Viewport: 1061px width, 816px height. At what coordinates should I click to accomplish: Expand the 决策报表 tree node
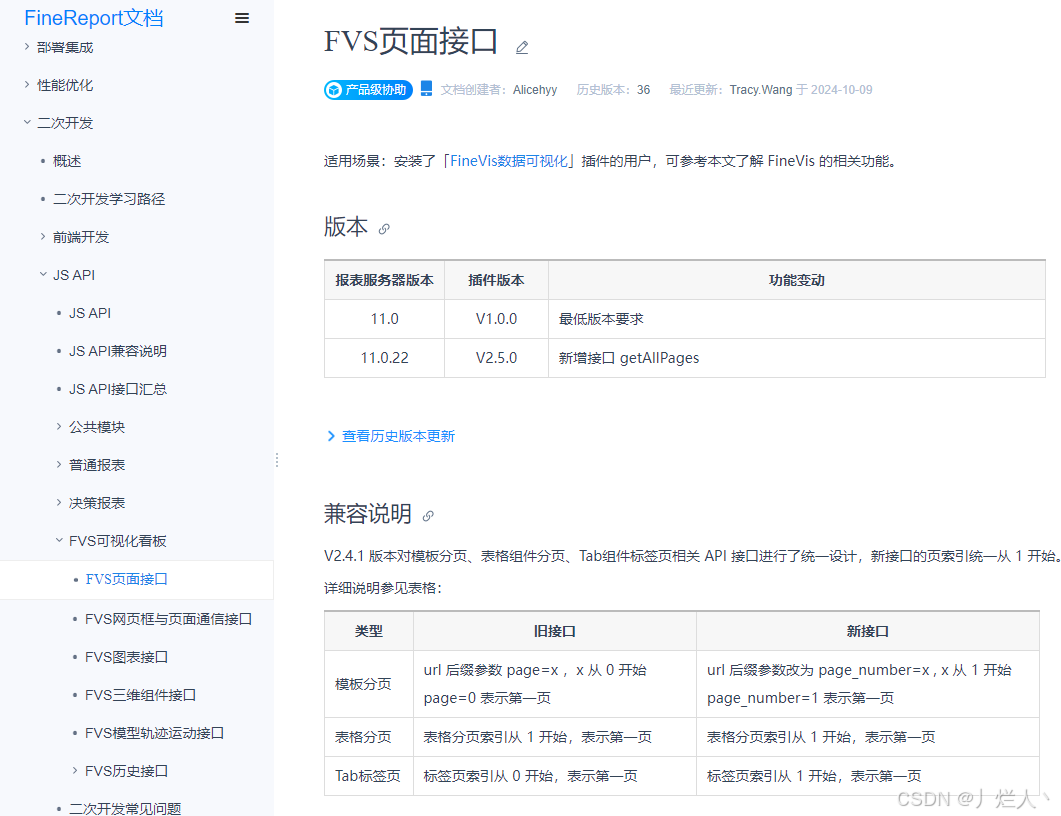tap(59, 502)
